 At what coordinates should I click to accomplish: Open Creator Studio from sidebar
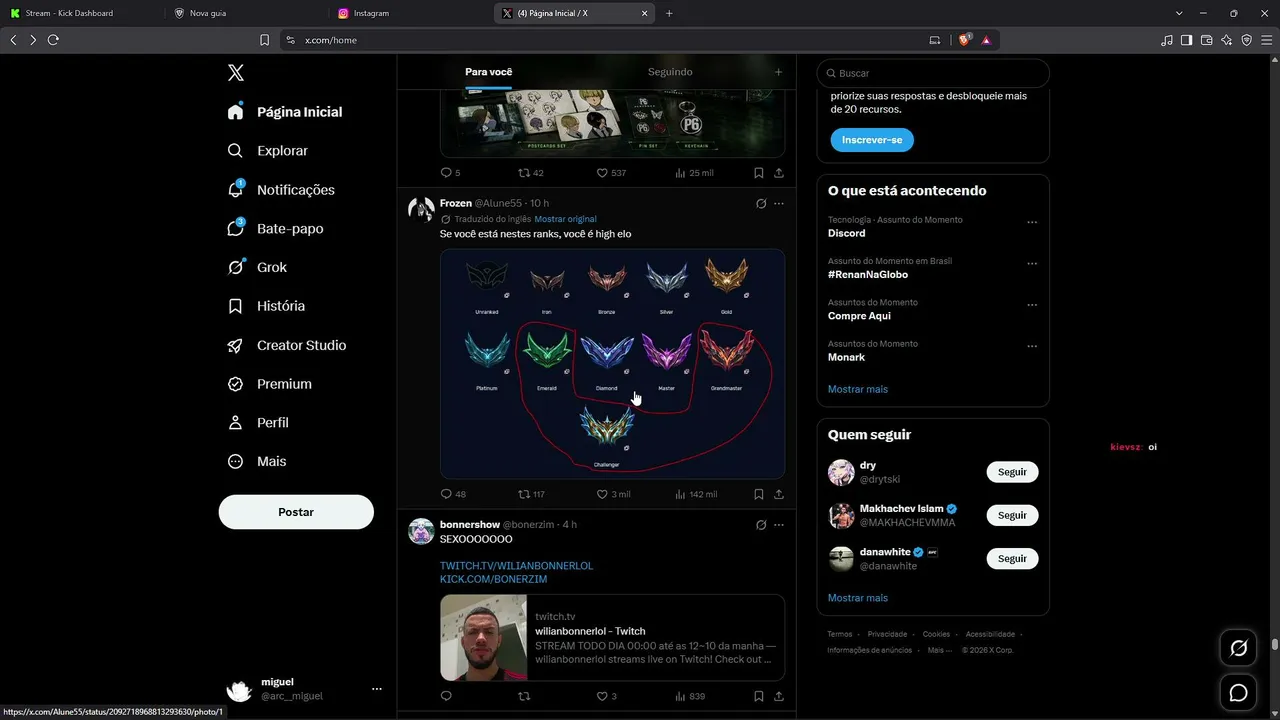click(287, 346)
